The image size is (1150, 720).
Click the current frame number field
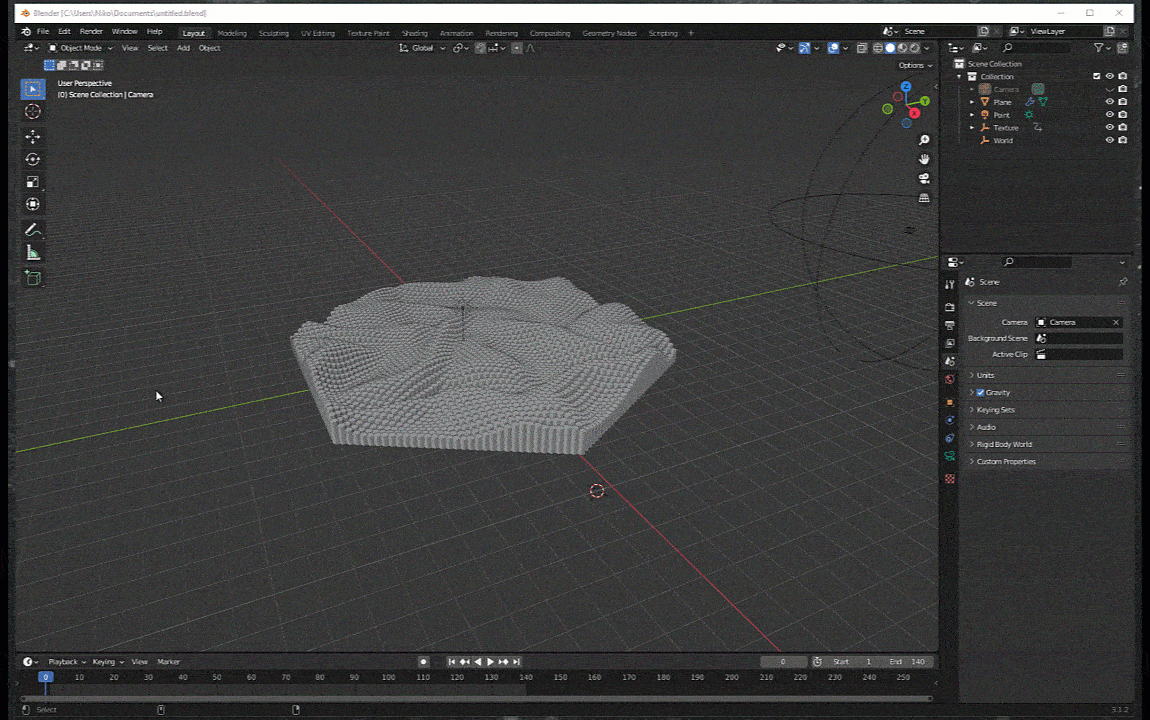783,661
